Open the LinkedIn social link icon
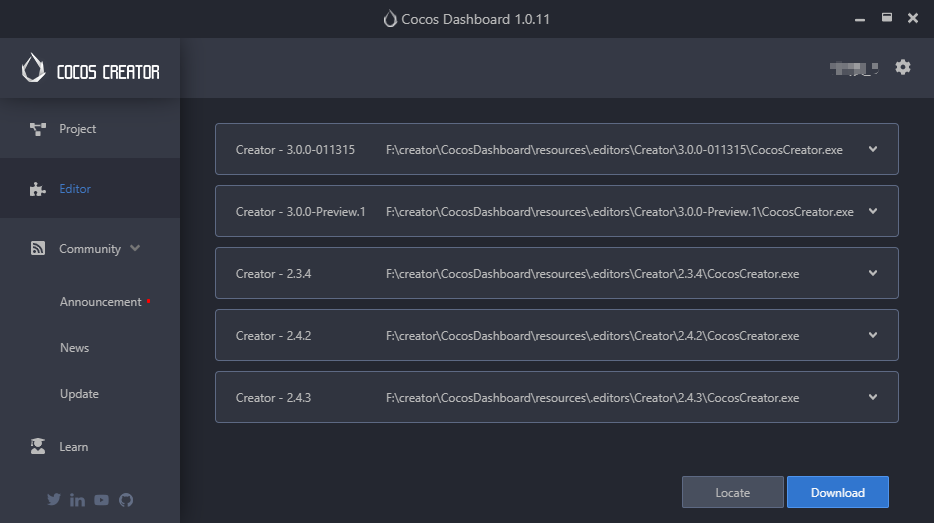The height and width of the screenshot is (523, 934). (78, 500)
